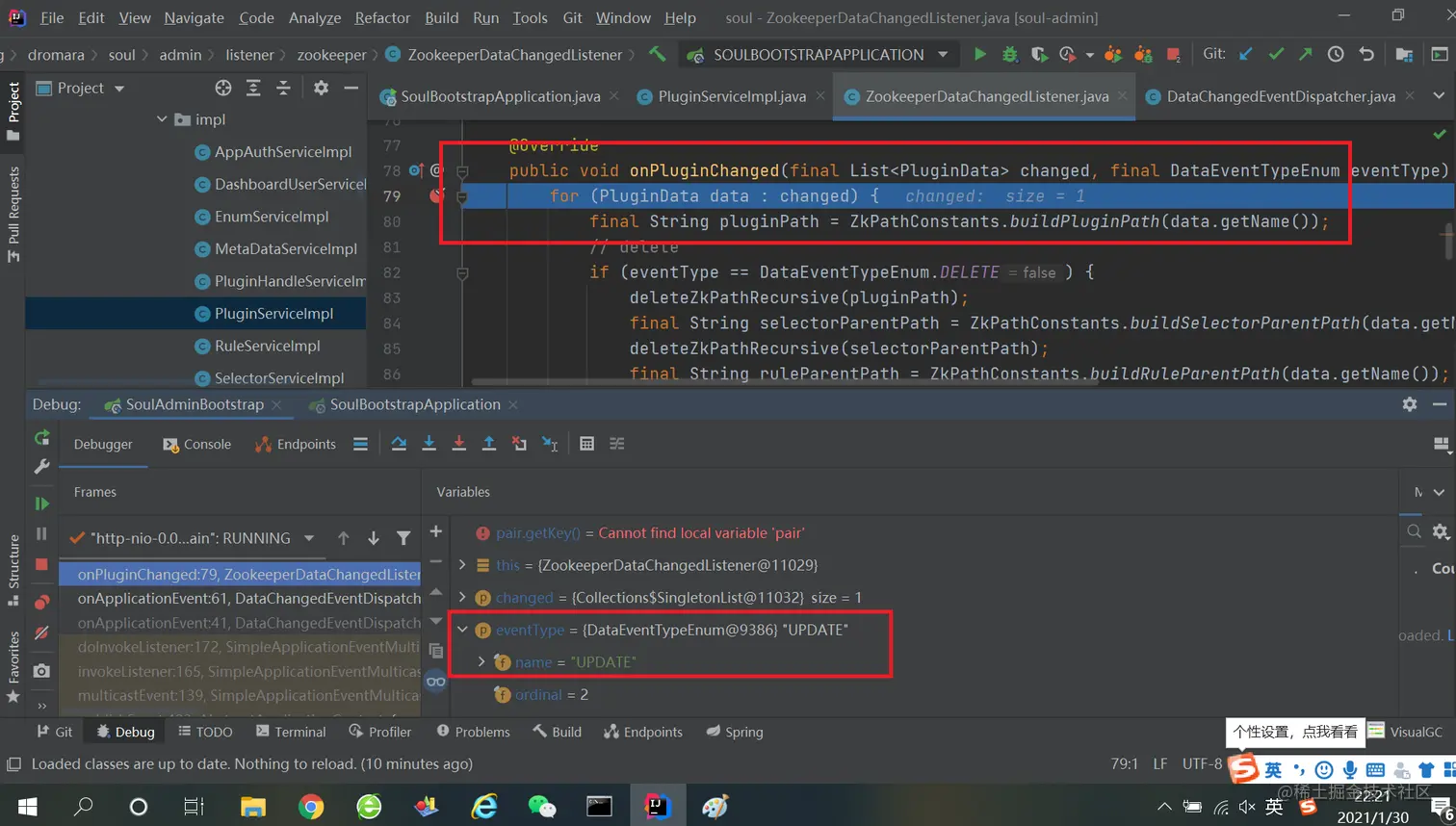Image resolution: width=1456 pixels, height=826 pixels.
Task: Add a new watch with the plus icon
Action: coord(436,531)
